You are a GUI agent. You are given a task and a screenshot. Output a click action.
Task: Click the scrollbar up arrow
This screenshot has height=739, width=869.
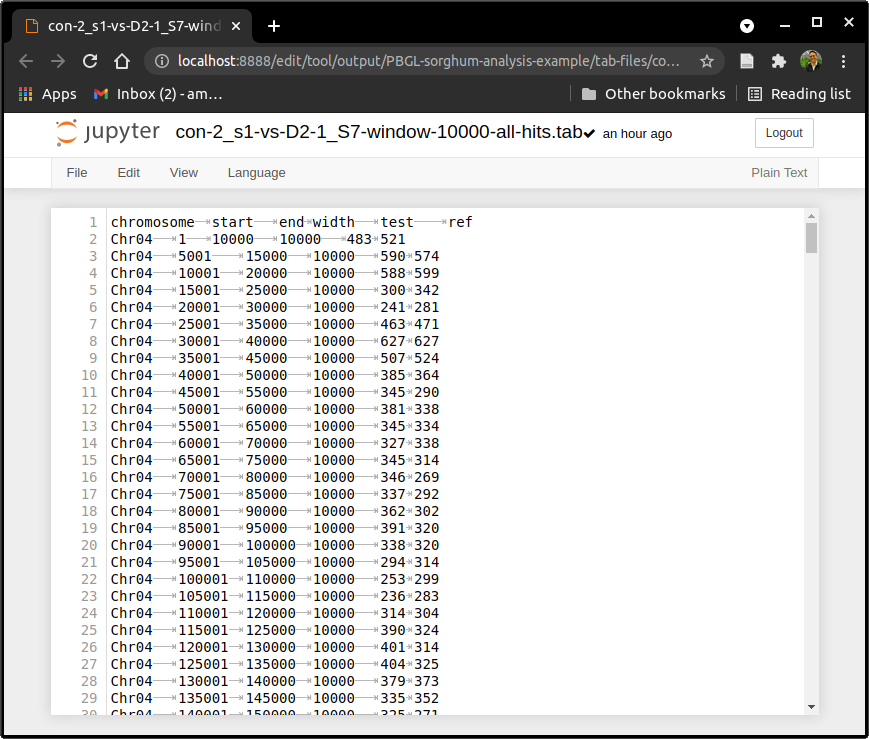coord(811,216)
